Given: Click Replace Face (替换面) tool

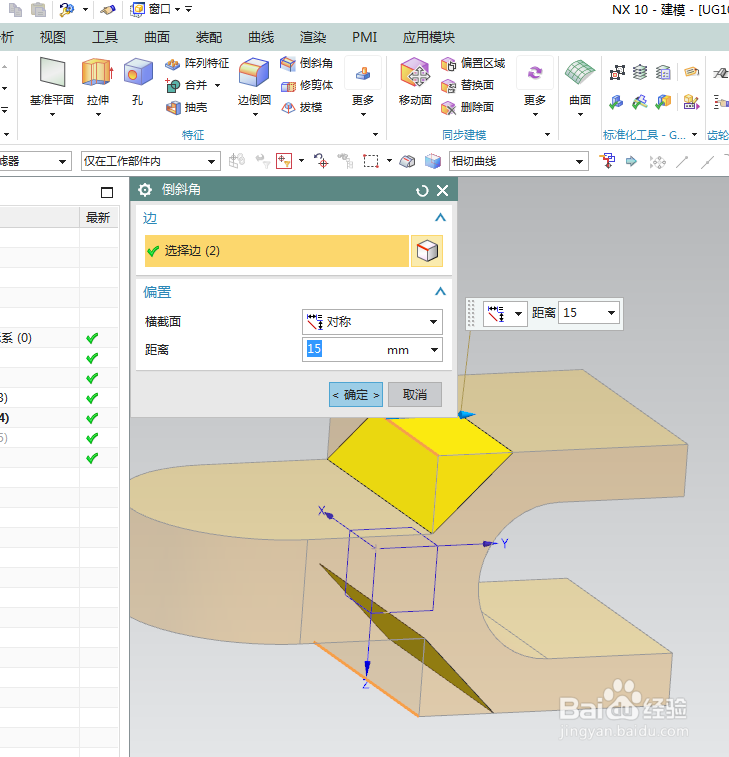Looking at the screenshot, I should 467,85.
